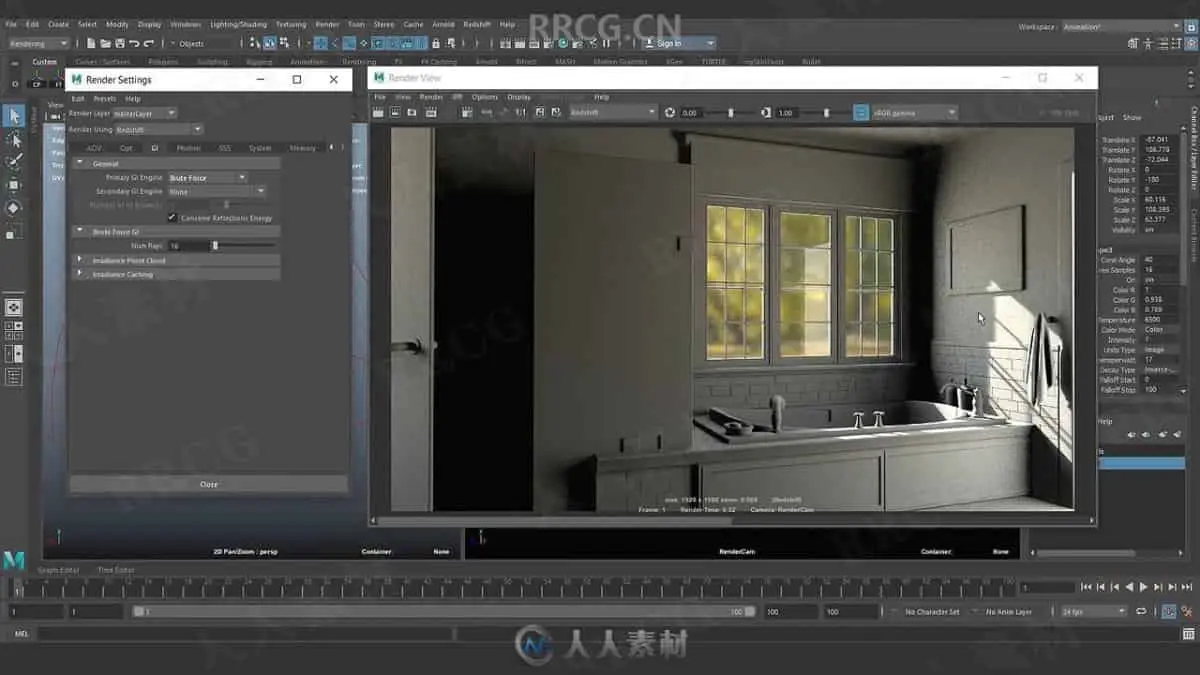Image resolution: width=1200 pixels, height=675 pixels.
Task: Click the Remove Image icon in Render View
Action: click(x=556, y=113)
